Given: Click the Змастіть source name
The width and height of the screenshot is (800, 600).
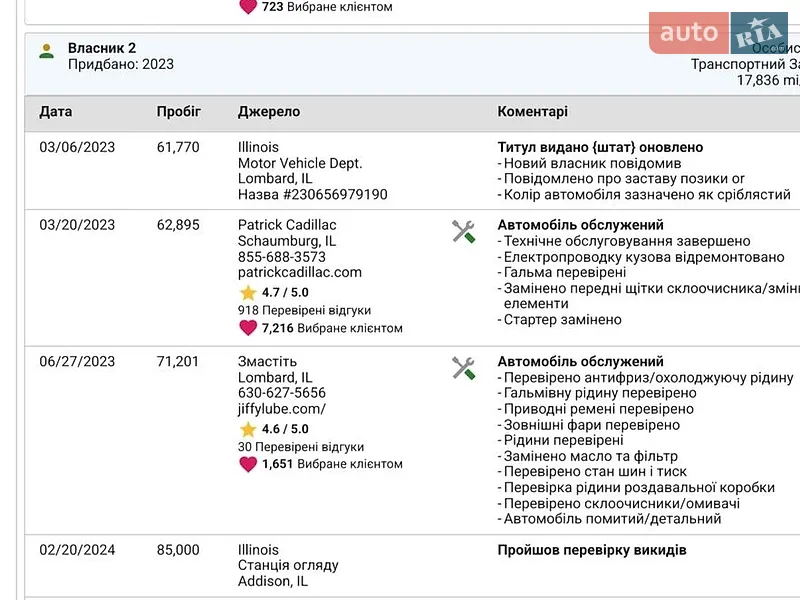Looking at the screenshot, I should 267,362.
